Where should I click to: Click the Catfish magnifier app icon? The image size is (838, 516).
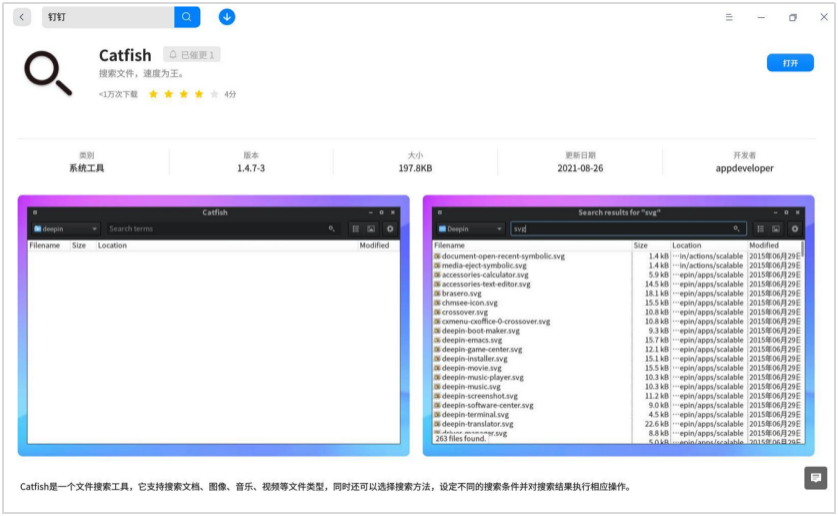49,73
